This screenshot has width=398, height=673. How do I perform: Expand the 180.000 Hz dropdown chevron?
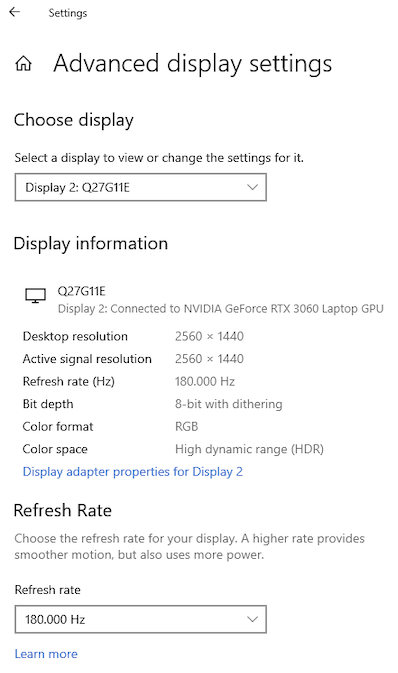tap(252, 619)
